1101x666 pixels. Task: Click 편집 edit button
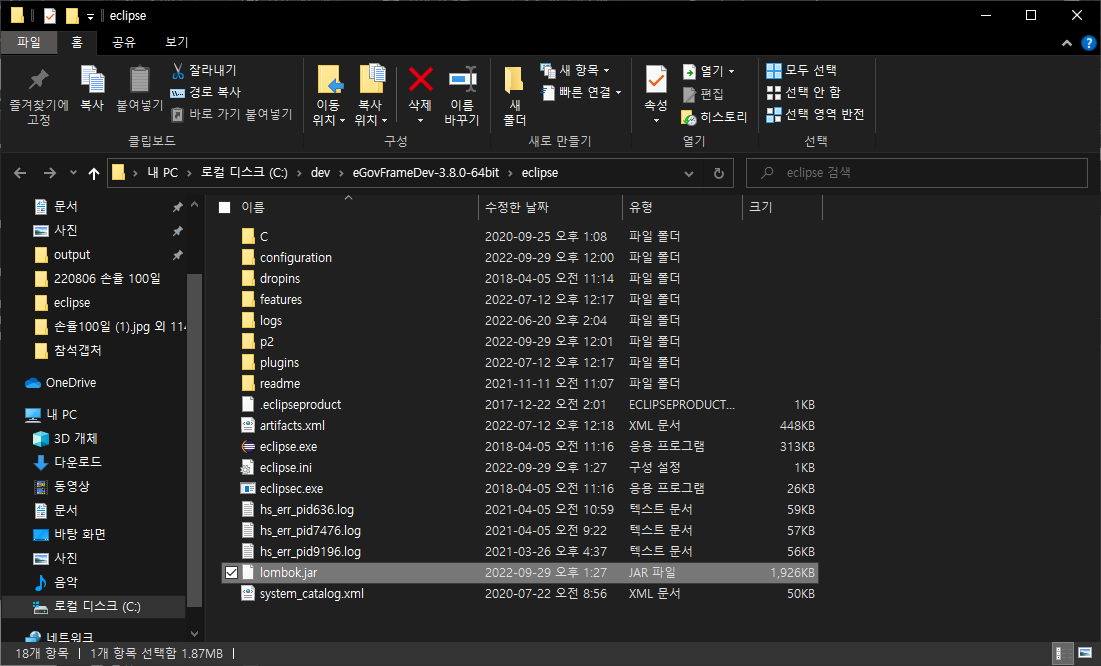pos(703,93)
